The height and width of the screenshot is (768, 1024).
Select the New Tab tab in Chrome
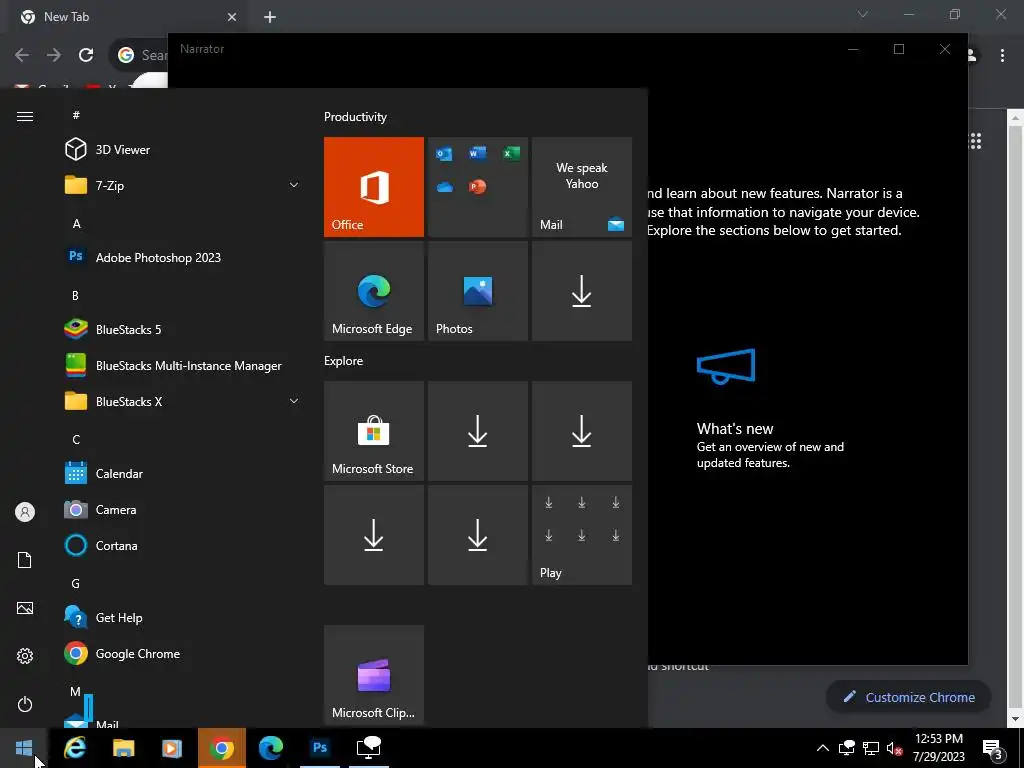click(127, 17)
